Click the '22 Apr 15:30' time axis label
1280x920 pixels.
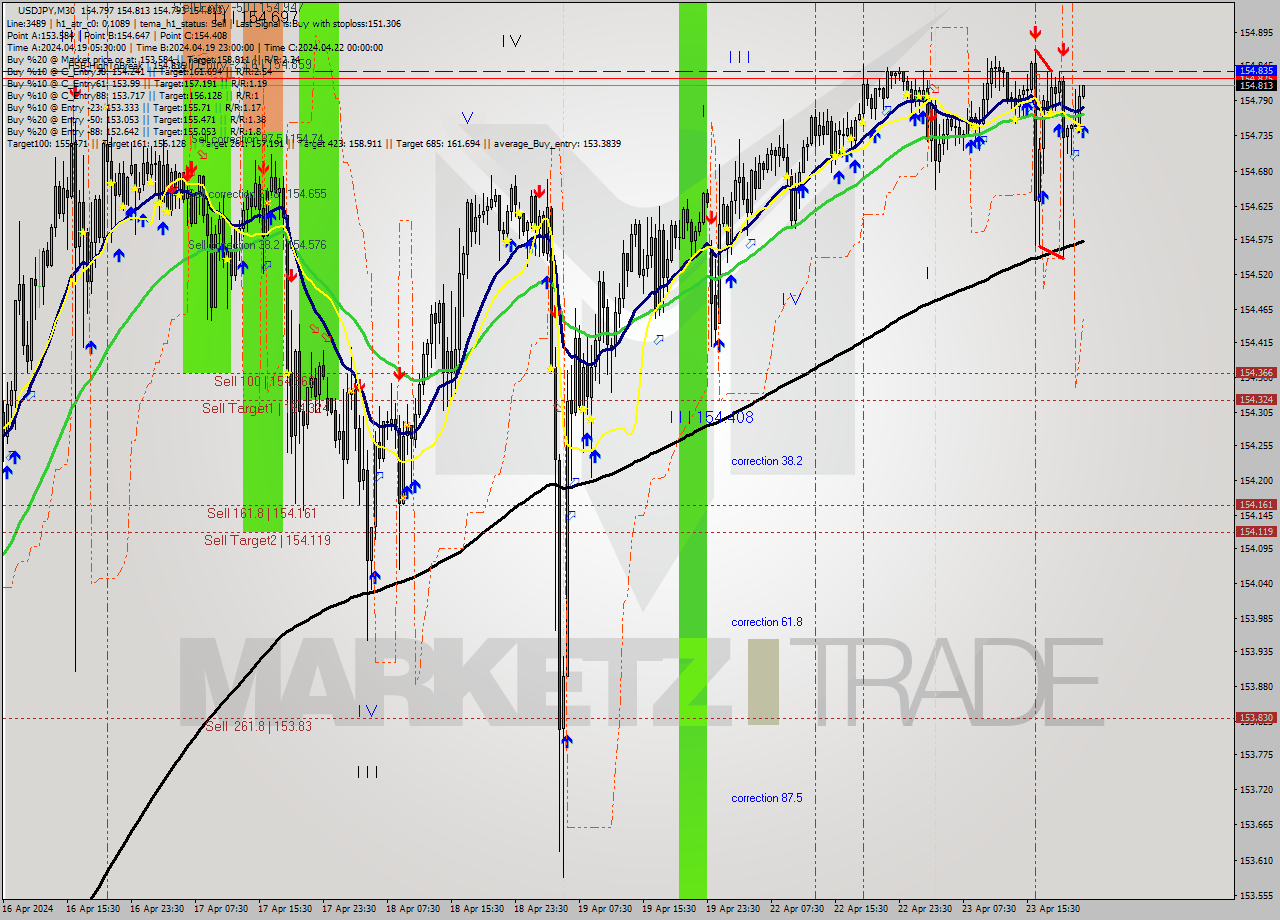(x=861, y=909)
